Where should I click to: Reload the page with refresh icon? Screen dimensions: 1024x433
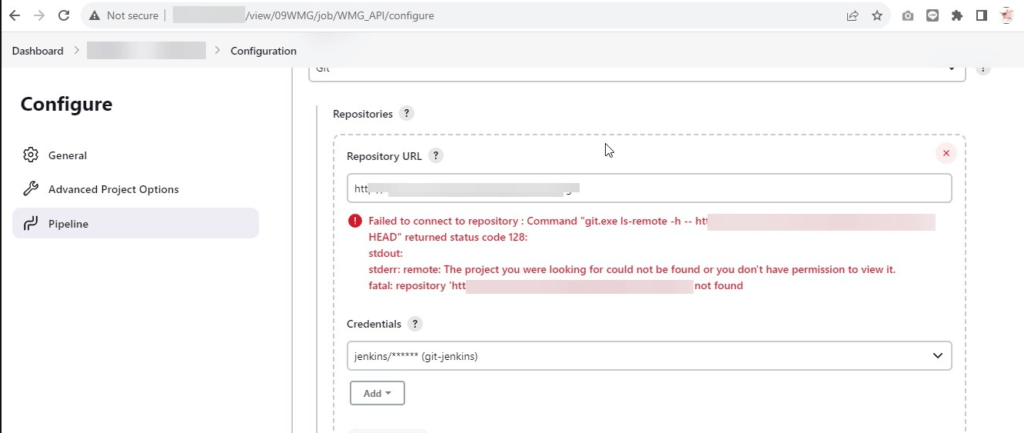[x=63, y=15]
